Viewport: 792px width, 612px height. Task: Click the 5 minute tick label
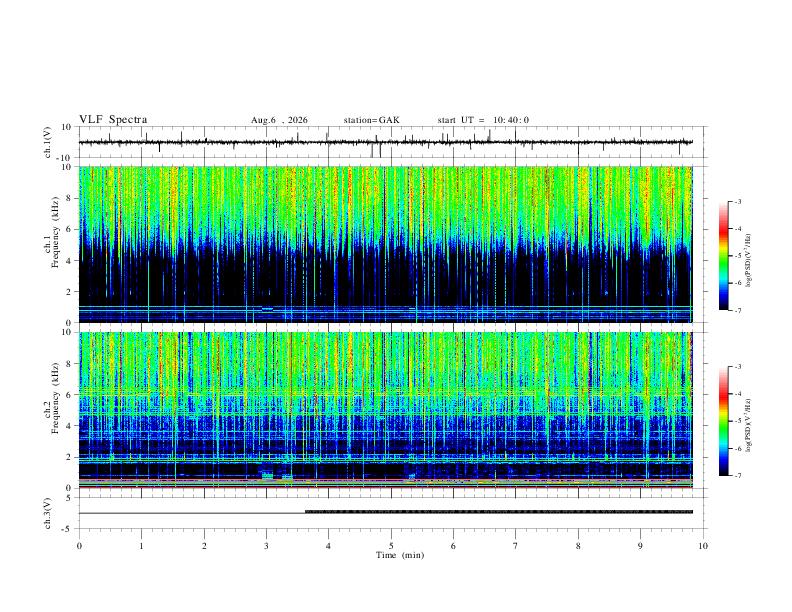pos(391,546)
